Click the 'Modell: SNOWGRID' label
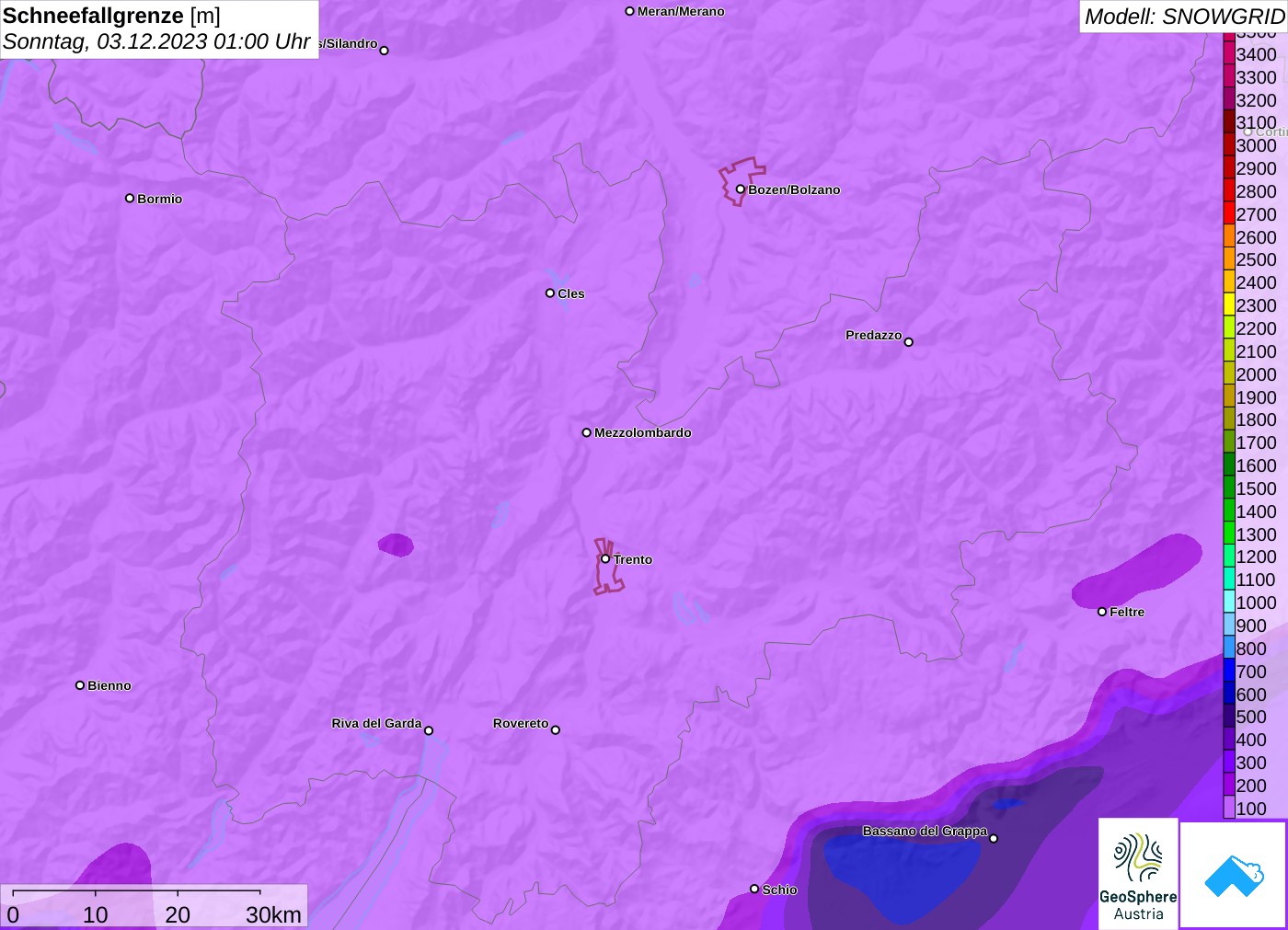Screen dimensions: 1288x930 [1184, 17]
